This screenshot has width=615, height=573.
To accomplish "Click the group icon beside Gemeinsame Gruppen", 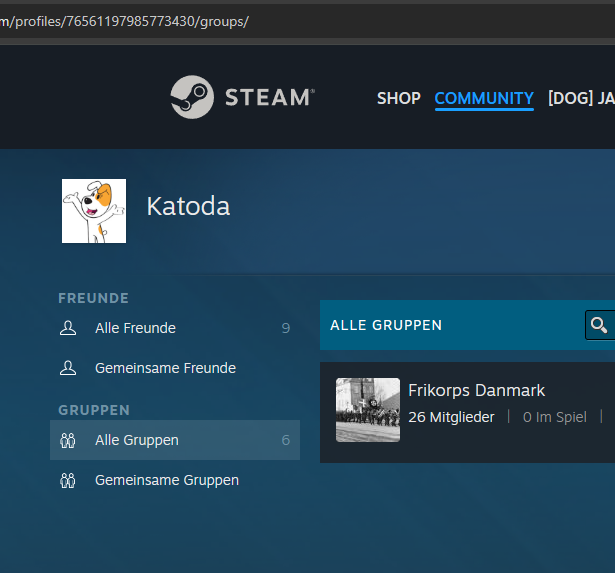I will click(x=68, y=480).
